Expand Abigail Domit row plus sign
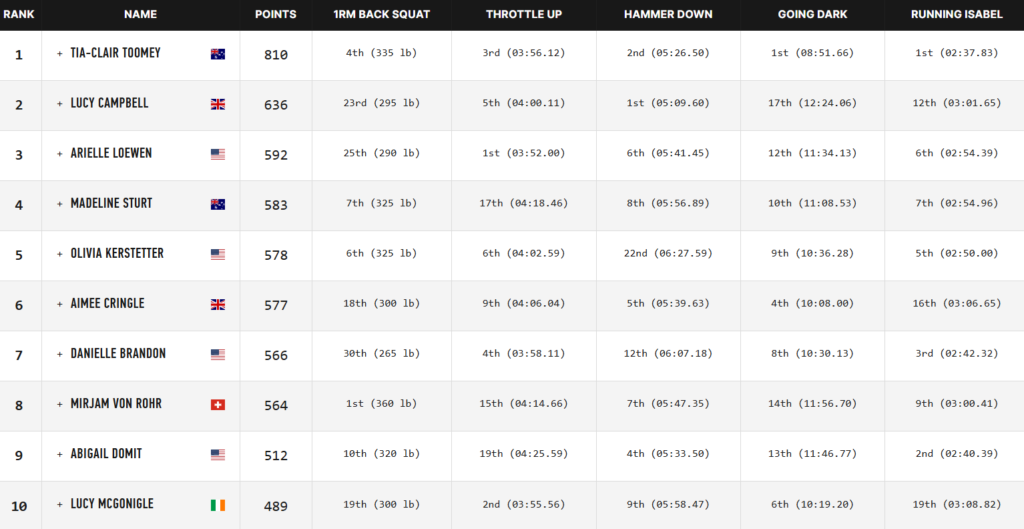Screen dimensions: 1024x529 60,454
